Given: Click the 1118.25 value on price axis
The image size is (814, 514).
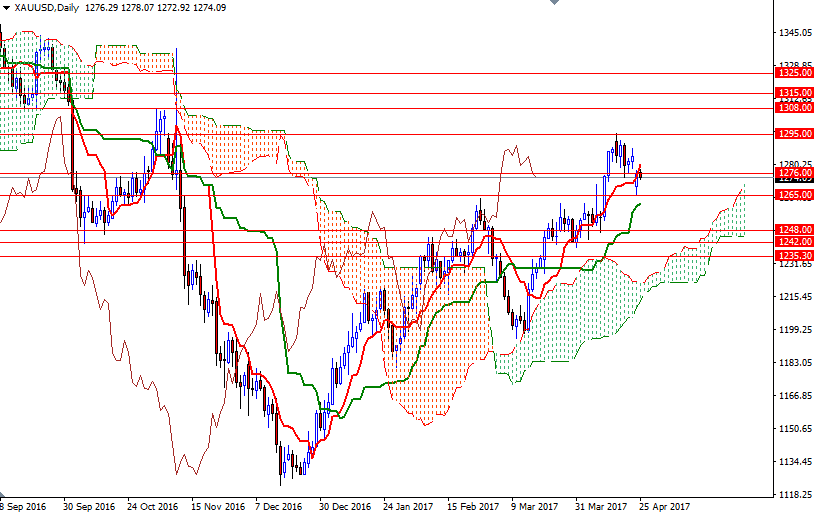Looking at the screenshot, I should [796, 495].
